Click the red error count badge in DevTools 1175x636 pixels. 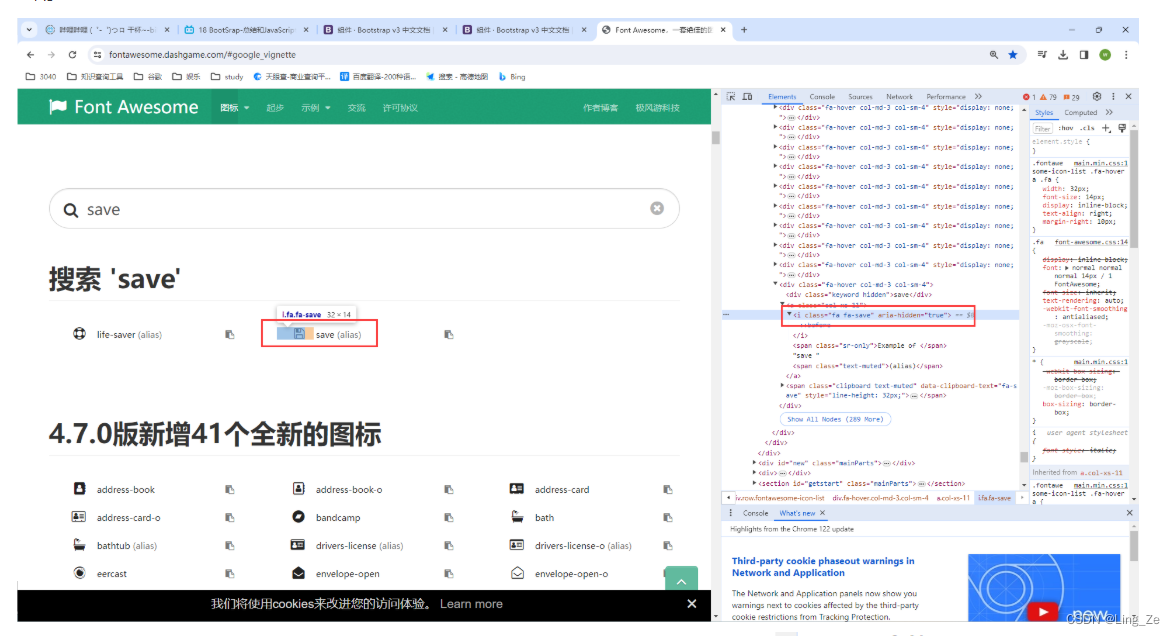pyautogui.click(x=1029, y=97)
